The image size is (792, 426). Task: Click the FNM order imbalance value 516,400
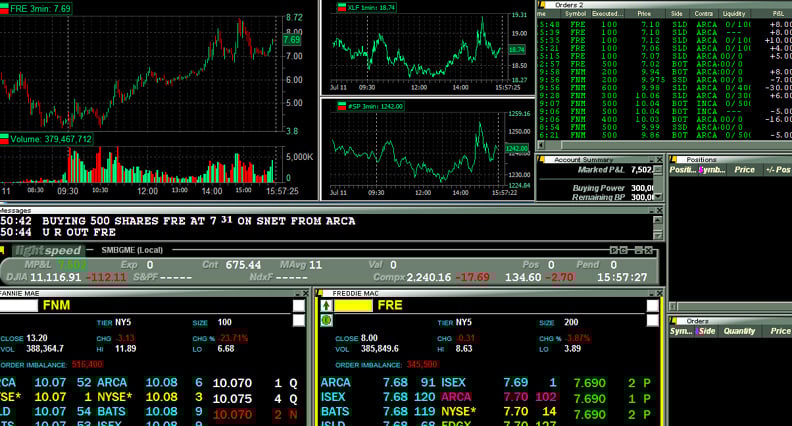click(x=87, y=364)
